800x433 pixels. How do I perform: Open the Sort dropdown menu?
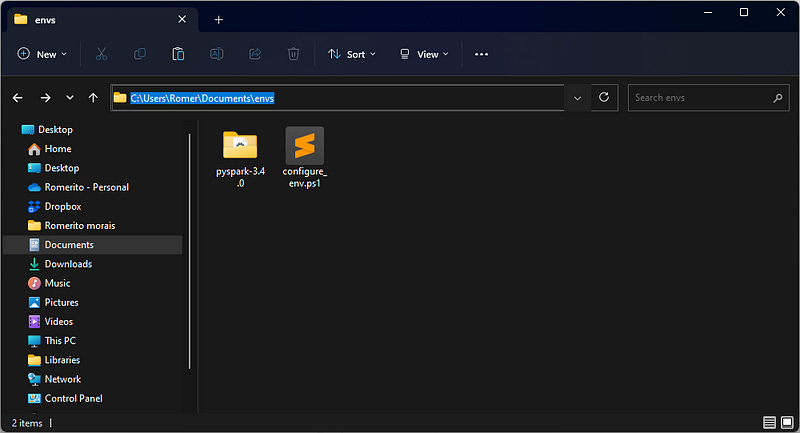[x=352, y=54]
